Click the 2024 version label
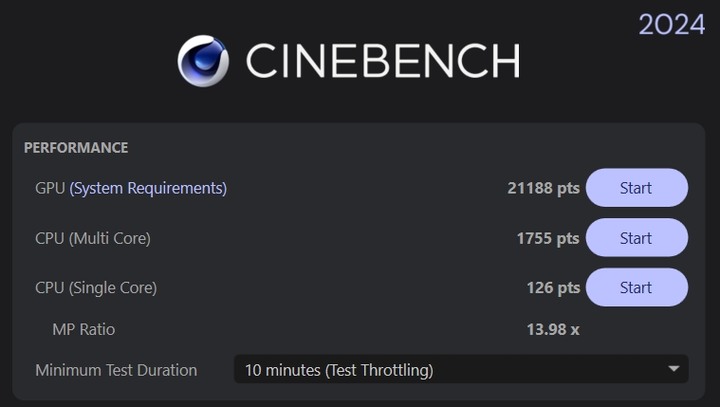Viewport: 720px width, 407px height. pos(672,24)
